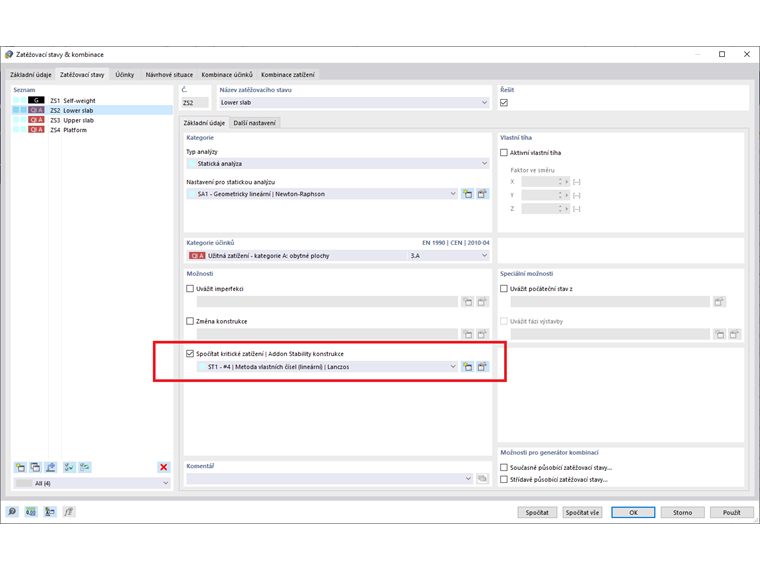This screenshot has width=760, height=570.
Task: Click edit construction stage icon
Action: point(735,334)
